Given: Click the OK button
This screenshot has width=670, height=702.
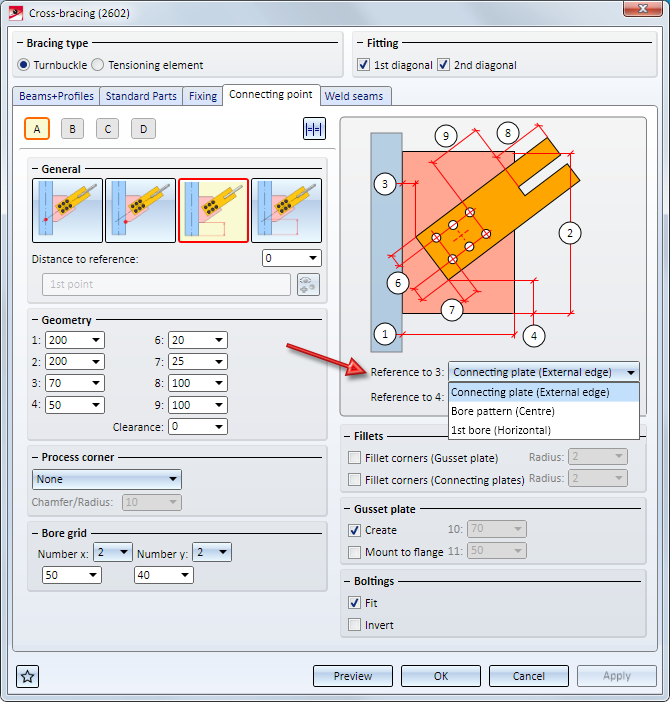Looking at the screenshot, I should 441,676.
